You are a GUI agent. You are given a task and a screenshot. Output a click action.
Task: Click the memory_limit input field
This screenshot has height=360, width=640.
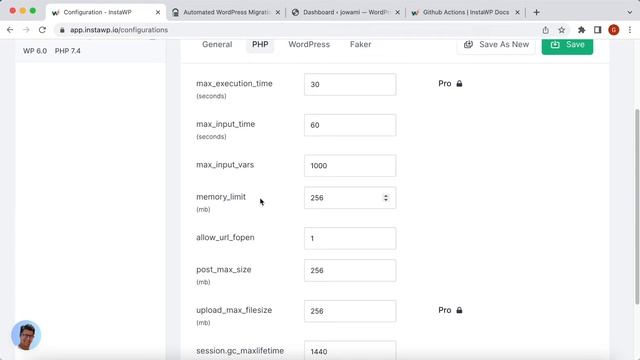[x=350, y=198]
